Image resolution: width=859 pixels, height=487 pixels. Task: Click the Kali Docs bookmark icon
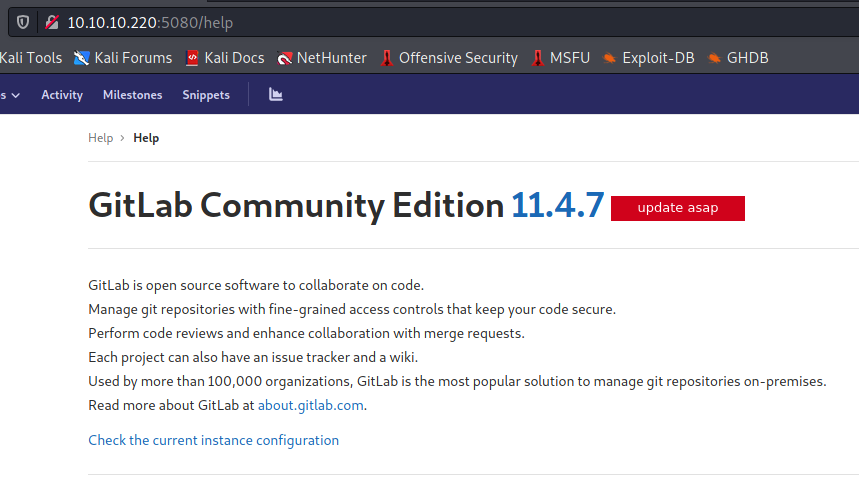point(192,58)
